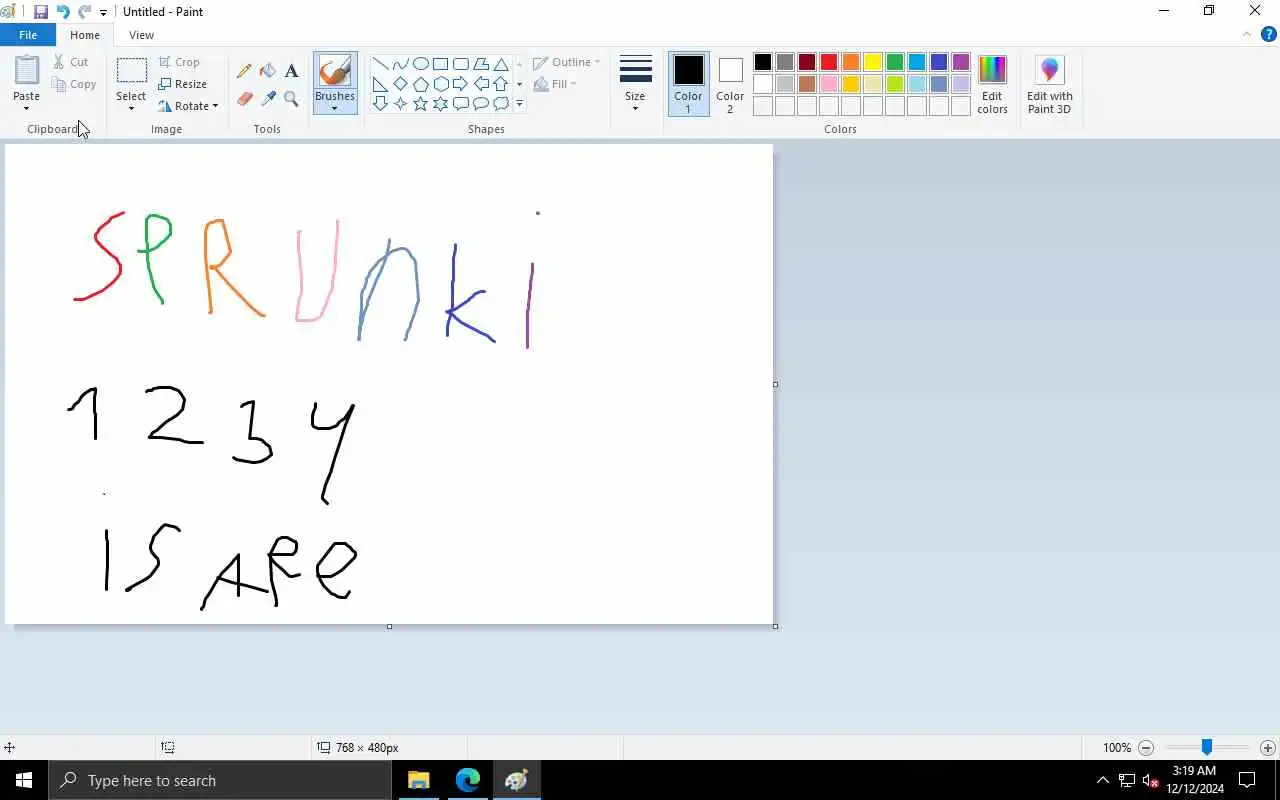Collapse the ribbon with the chevron
Image resolution: width=1280 pixels, height=800 pixels.
[x=1246, y=34]
